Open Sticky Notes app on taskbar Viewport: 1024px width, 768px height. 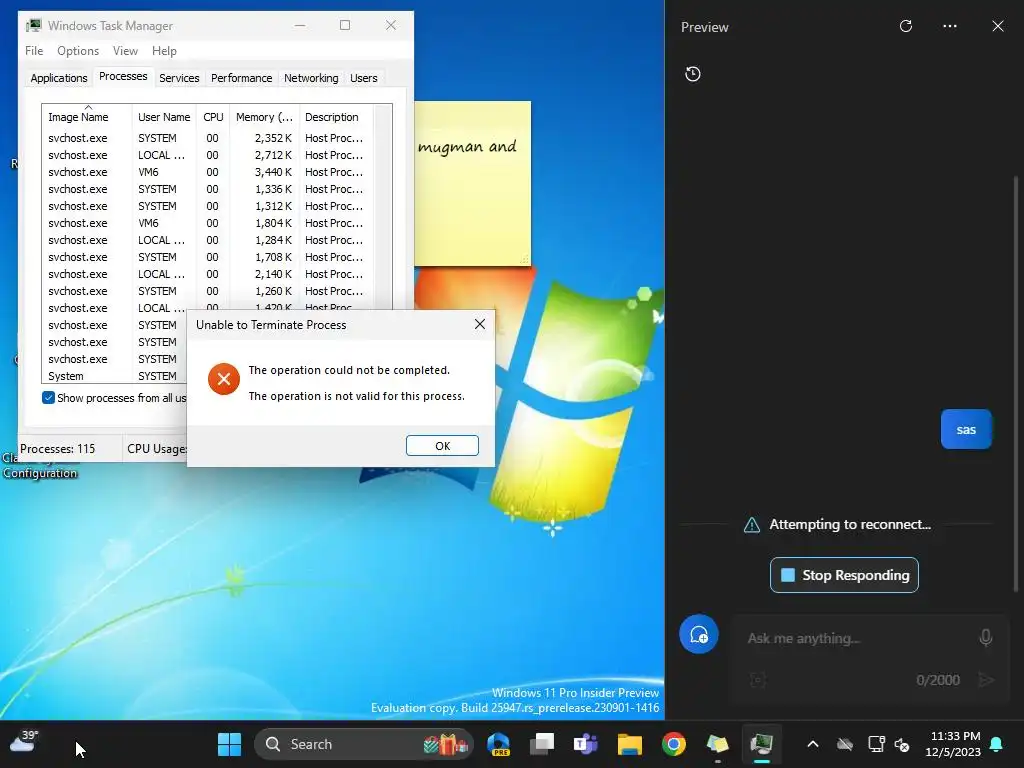pos(717,744)
